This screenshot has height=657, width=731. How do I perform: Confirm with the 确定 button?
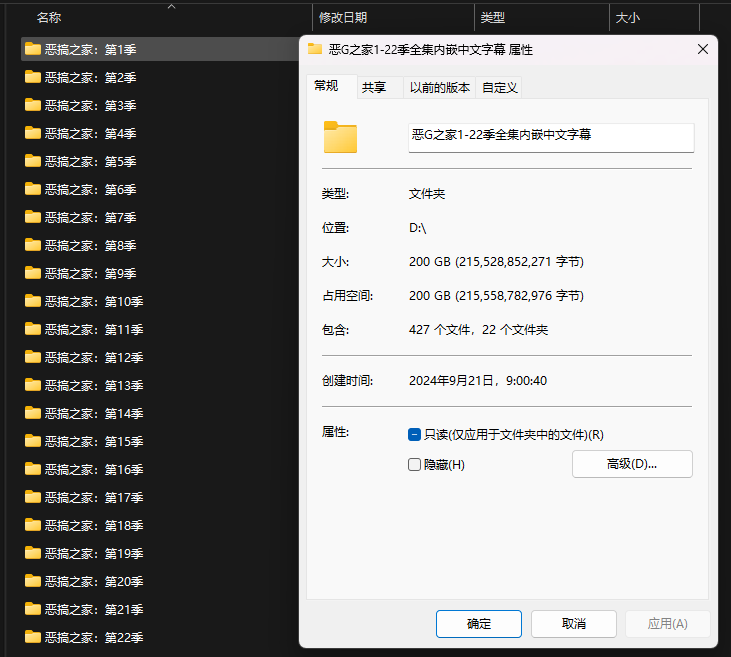click(x=479, y=624)
